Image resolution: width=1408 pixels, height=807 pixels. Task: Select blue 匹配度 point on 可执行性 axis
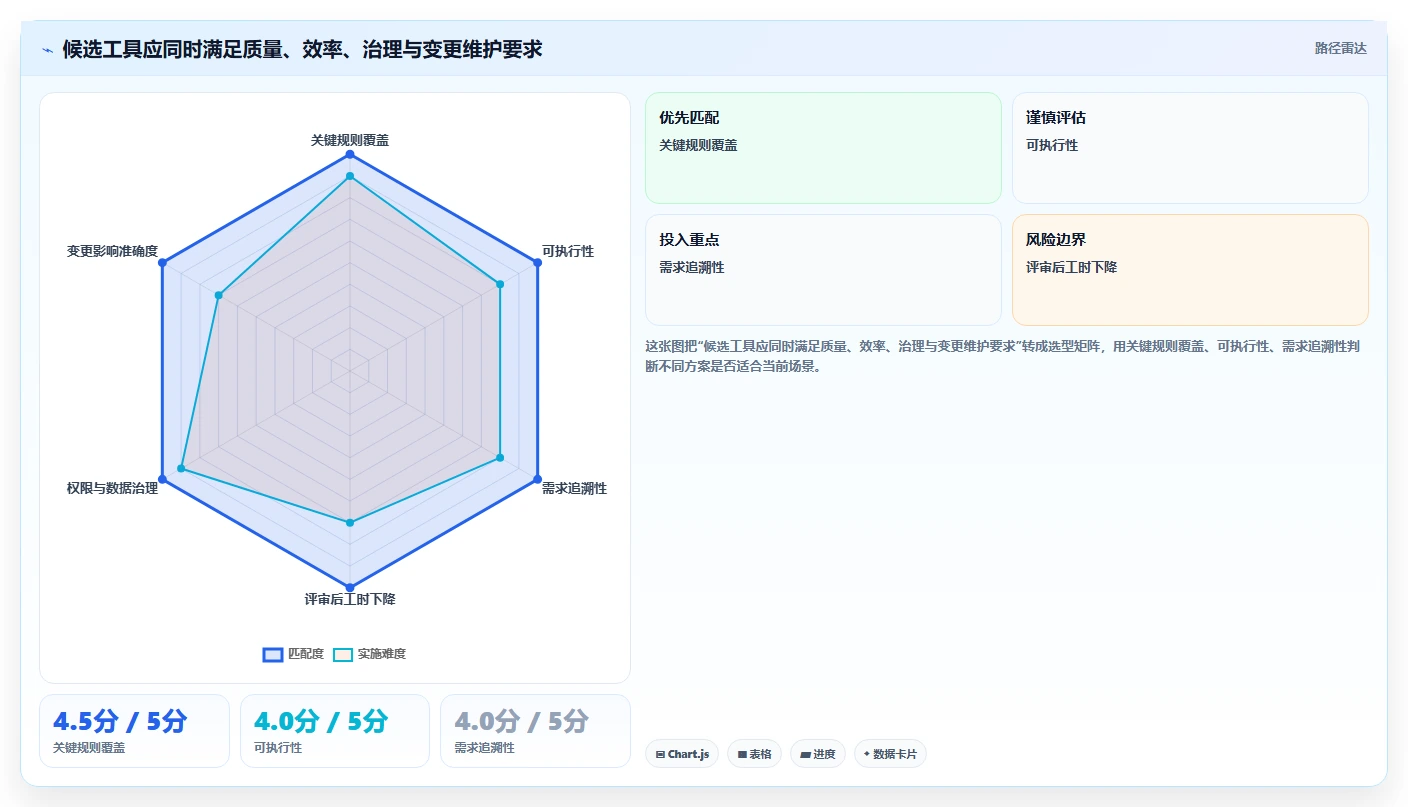[537, 263]
